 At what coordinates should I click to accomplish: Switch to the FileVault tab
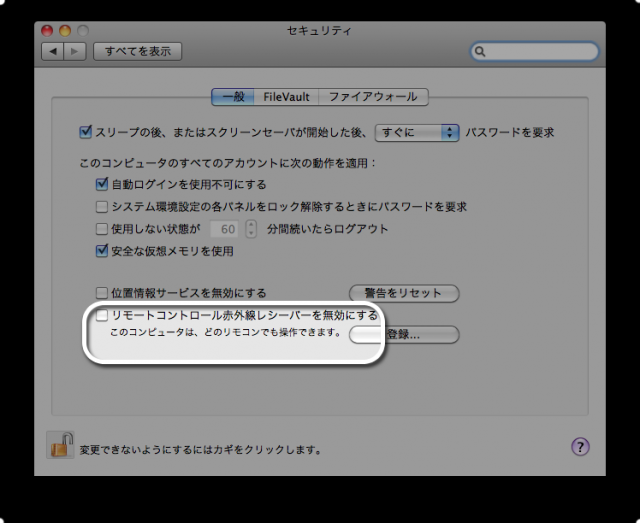point(286,97)
